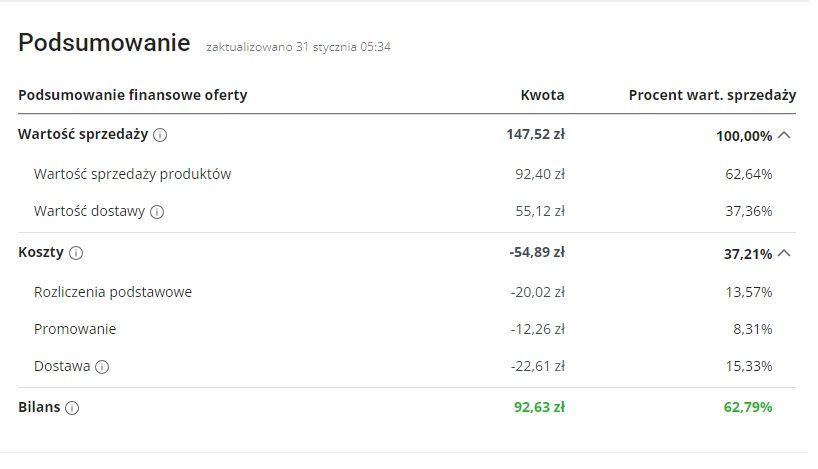
Task: Click the Rozliczenia podstawowe row
Action: [x=407, y=292]
